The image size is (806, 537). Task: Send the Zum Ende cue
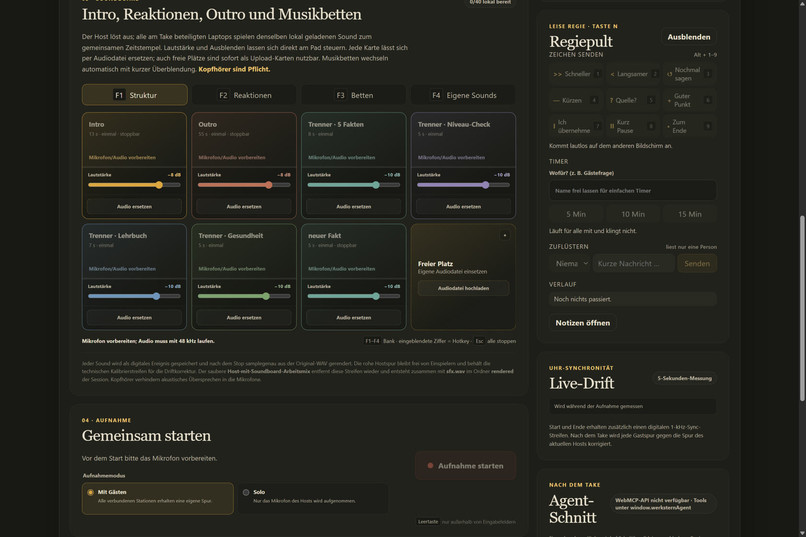[690, 126]
